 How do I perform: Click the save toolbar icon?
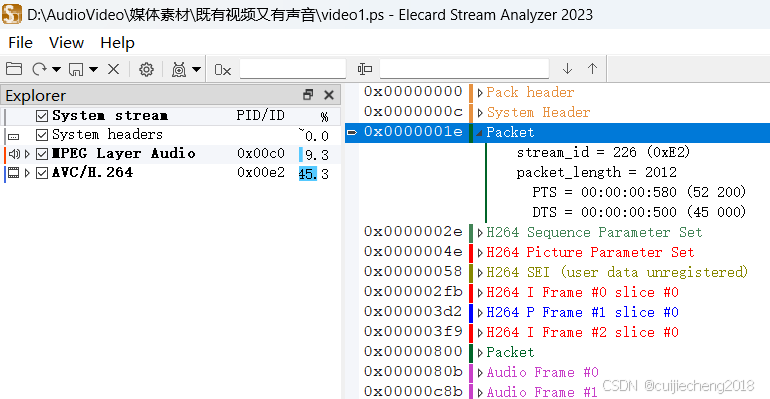tap(76, 69)
